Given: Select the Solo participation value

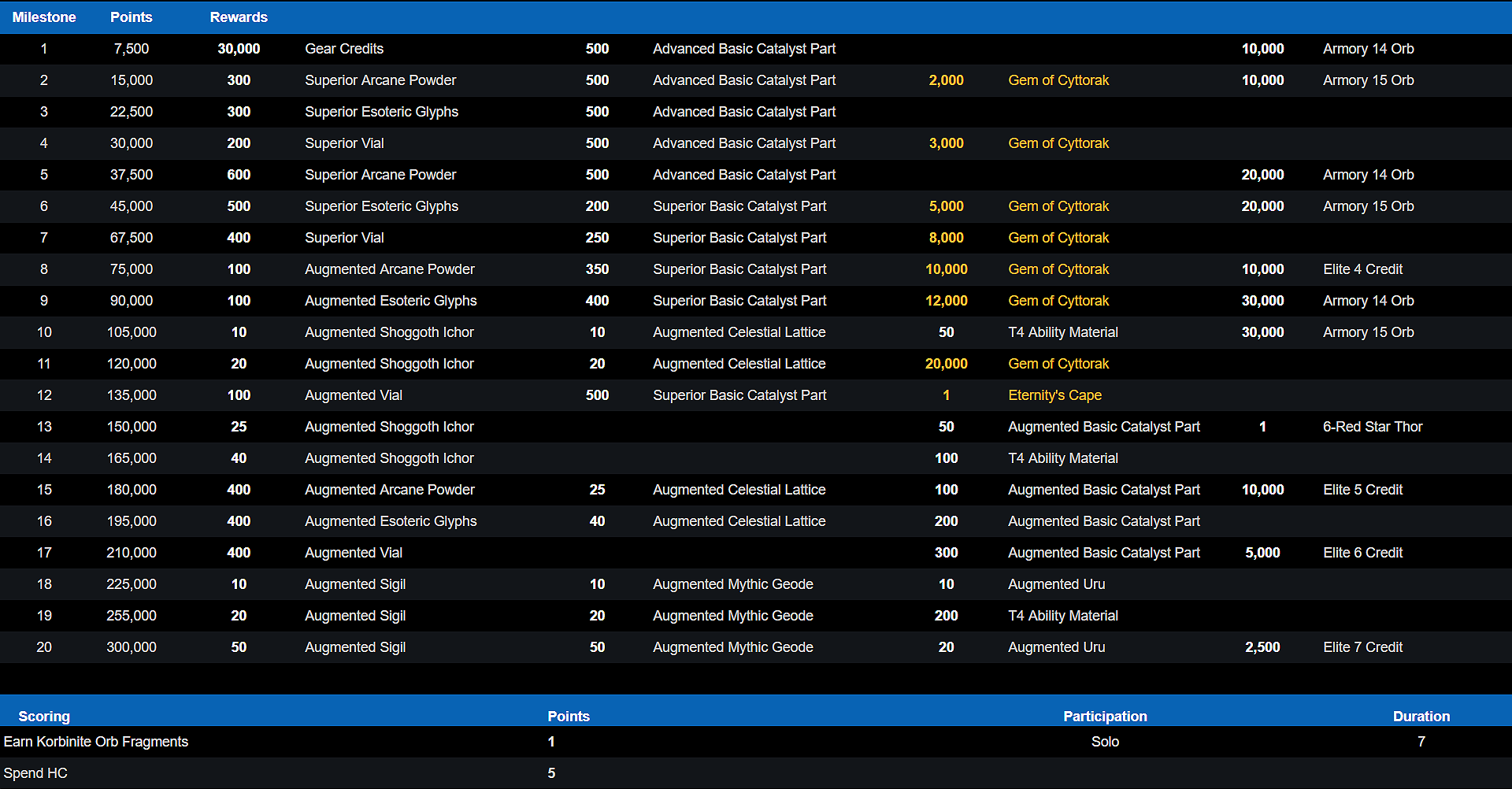Looking at the screenshot, I should pyautogui.click(x=1105, y=742).
